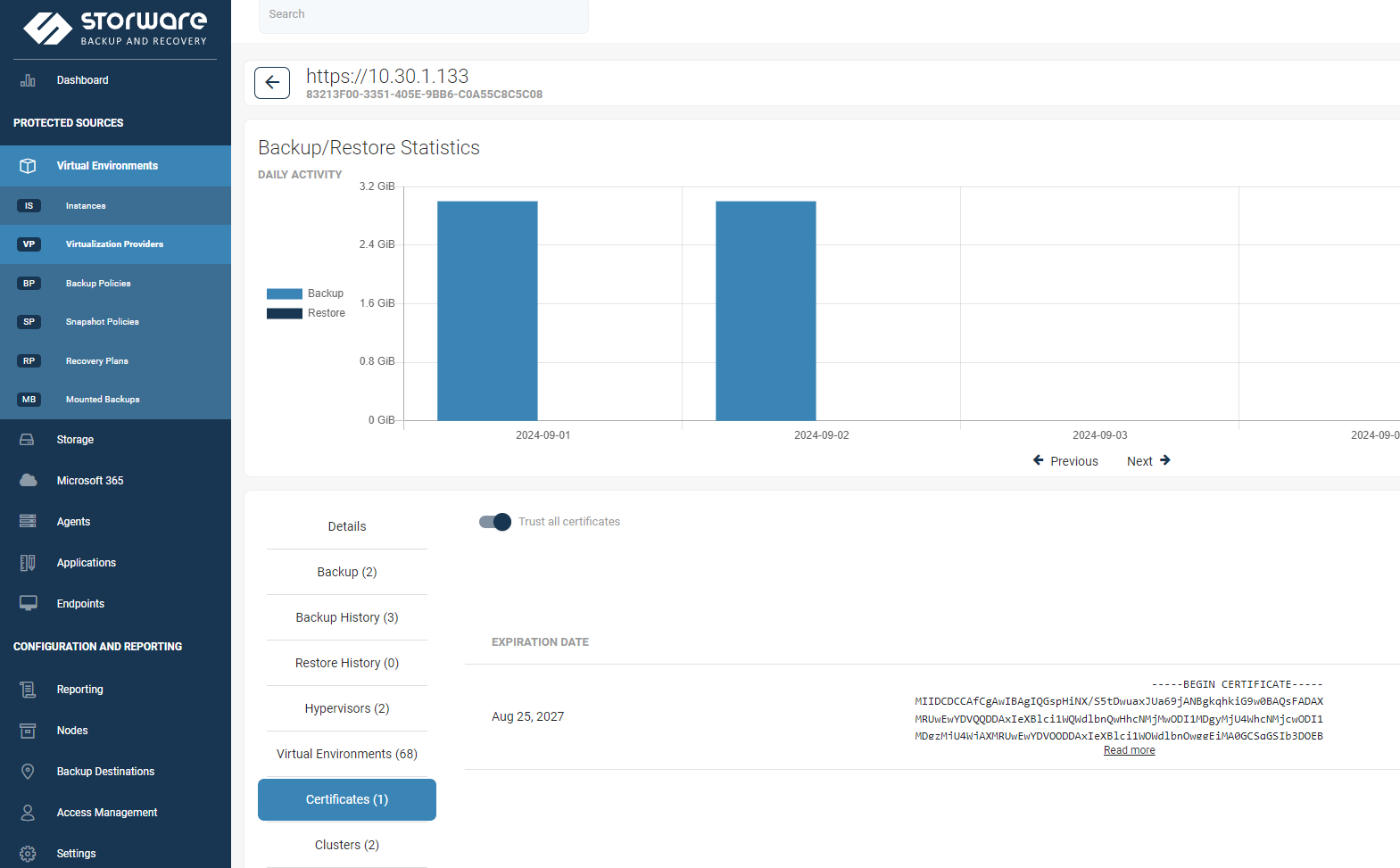Viewport: 1400px width, 868px height.
Task: Click the RP badge icon
Action: pyautogui.click(x=29, y=361)
